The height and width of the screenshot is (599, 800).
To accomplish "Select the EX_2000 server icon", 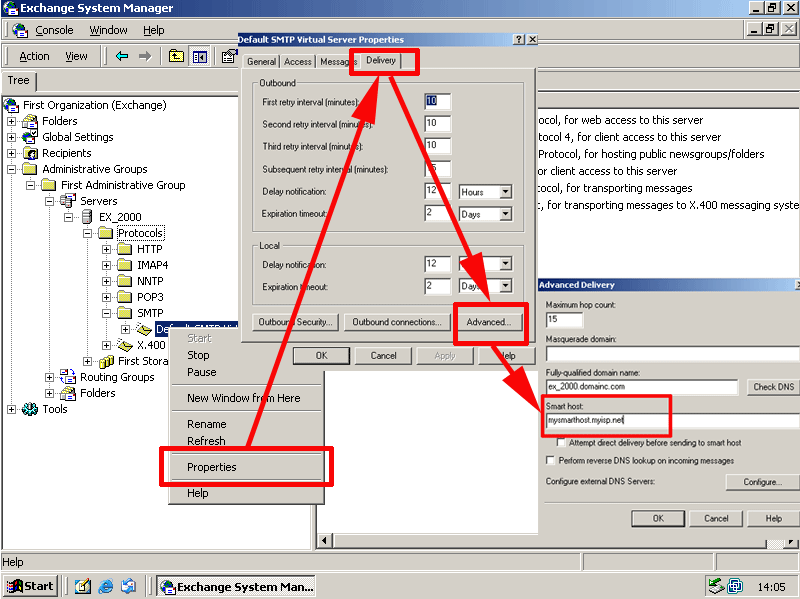I will click(x=87, y=217).
